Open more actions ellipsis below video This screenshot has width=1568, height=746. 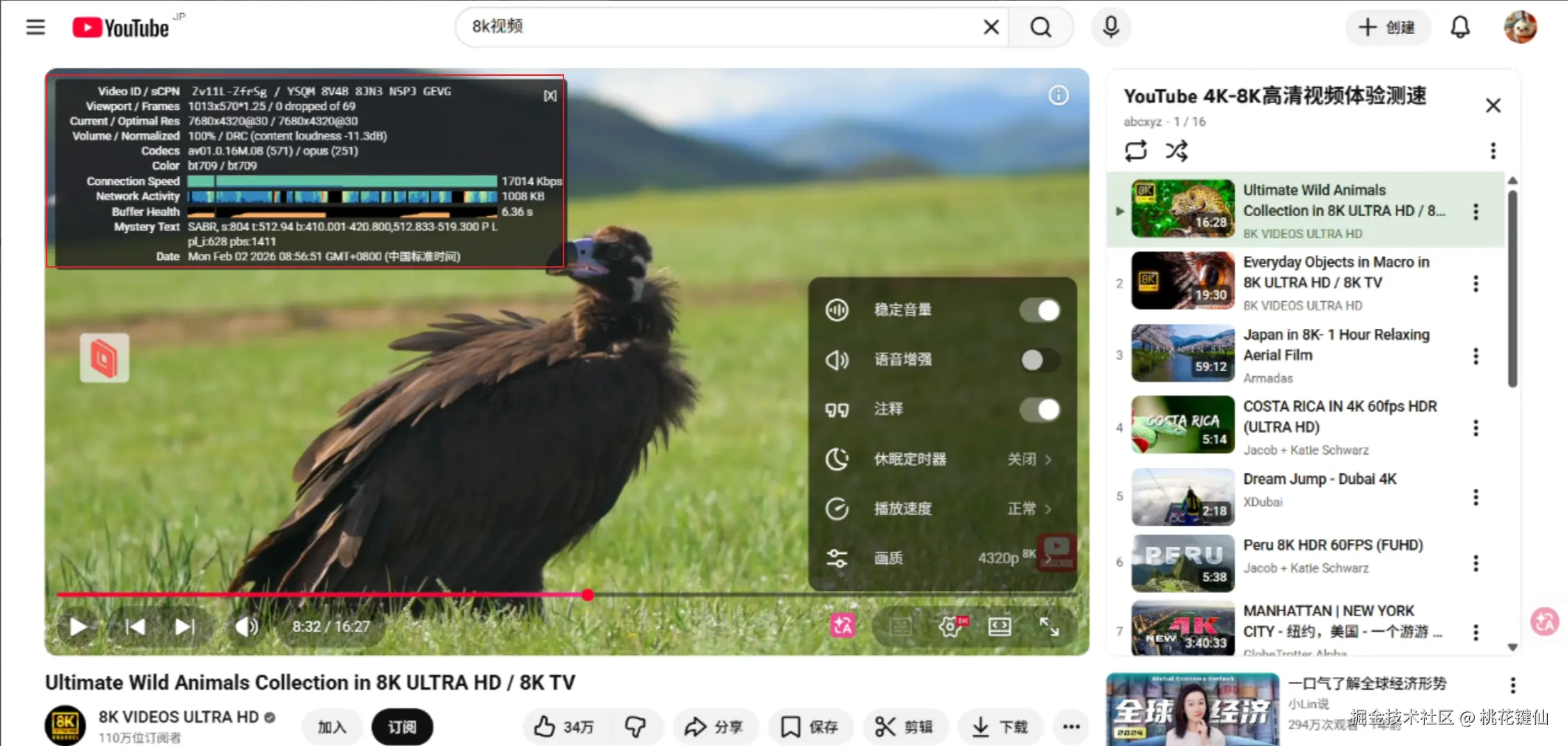click(1071, 727)
